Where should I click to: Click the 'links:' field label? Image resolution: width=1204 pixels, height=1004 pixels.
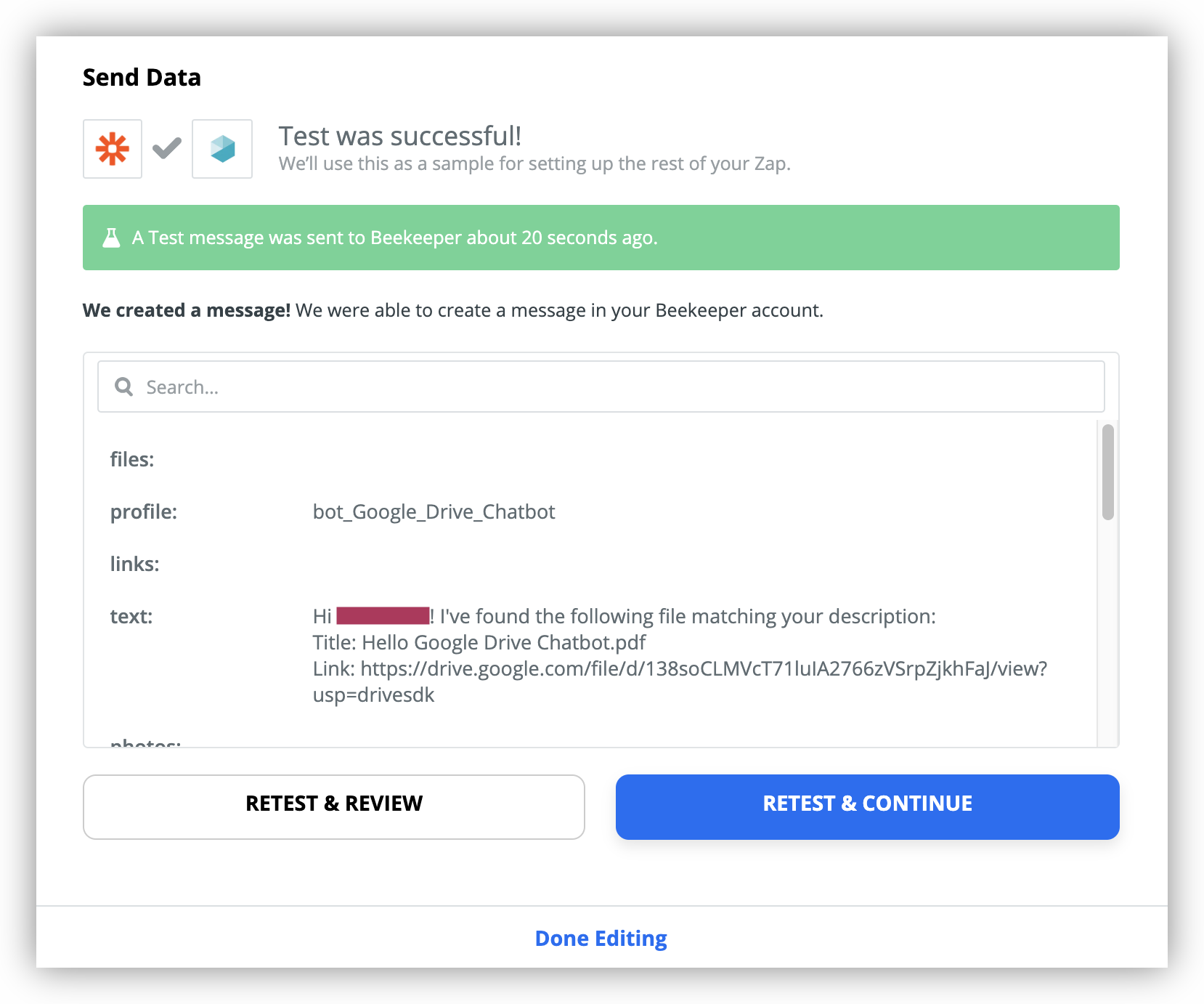point(135,564)
